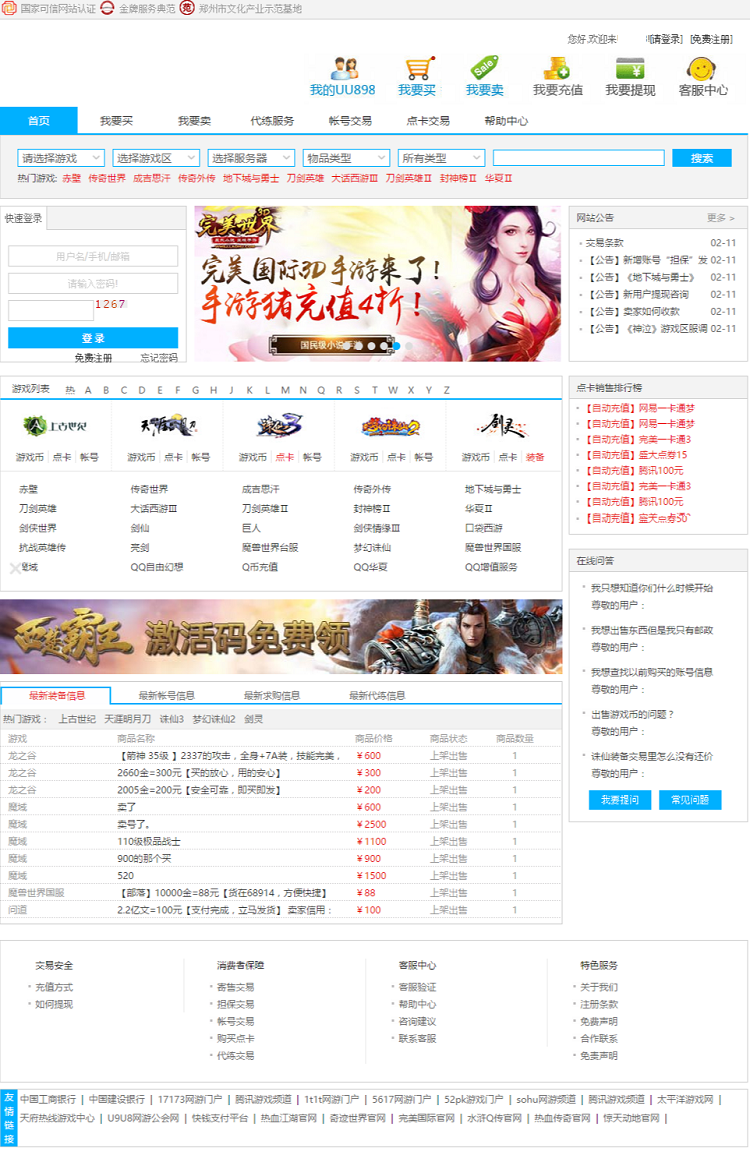Open 【自动充值】盛大点券15 in sales ranking
750x1158 pixels.
[636, 455]
